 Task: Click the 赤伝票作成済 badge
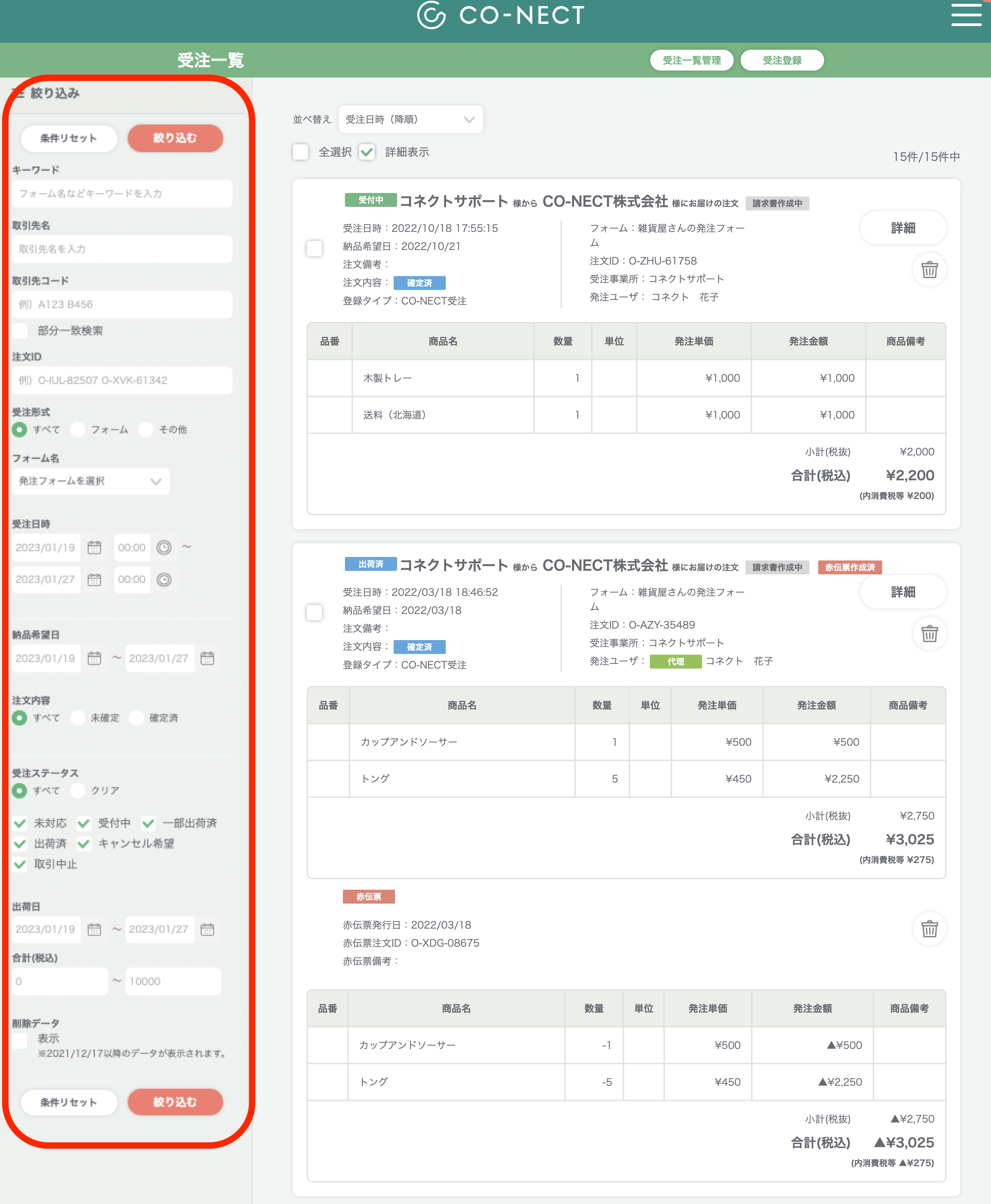coord(850,567)
